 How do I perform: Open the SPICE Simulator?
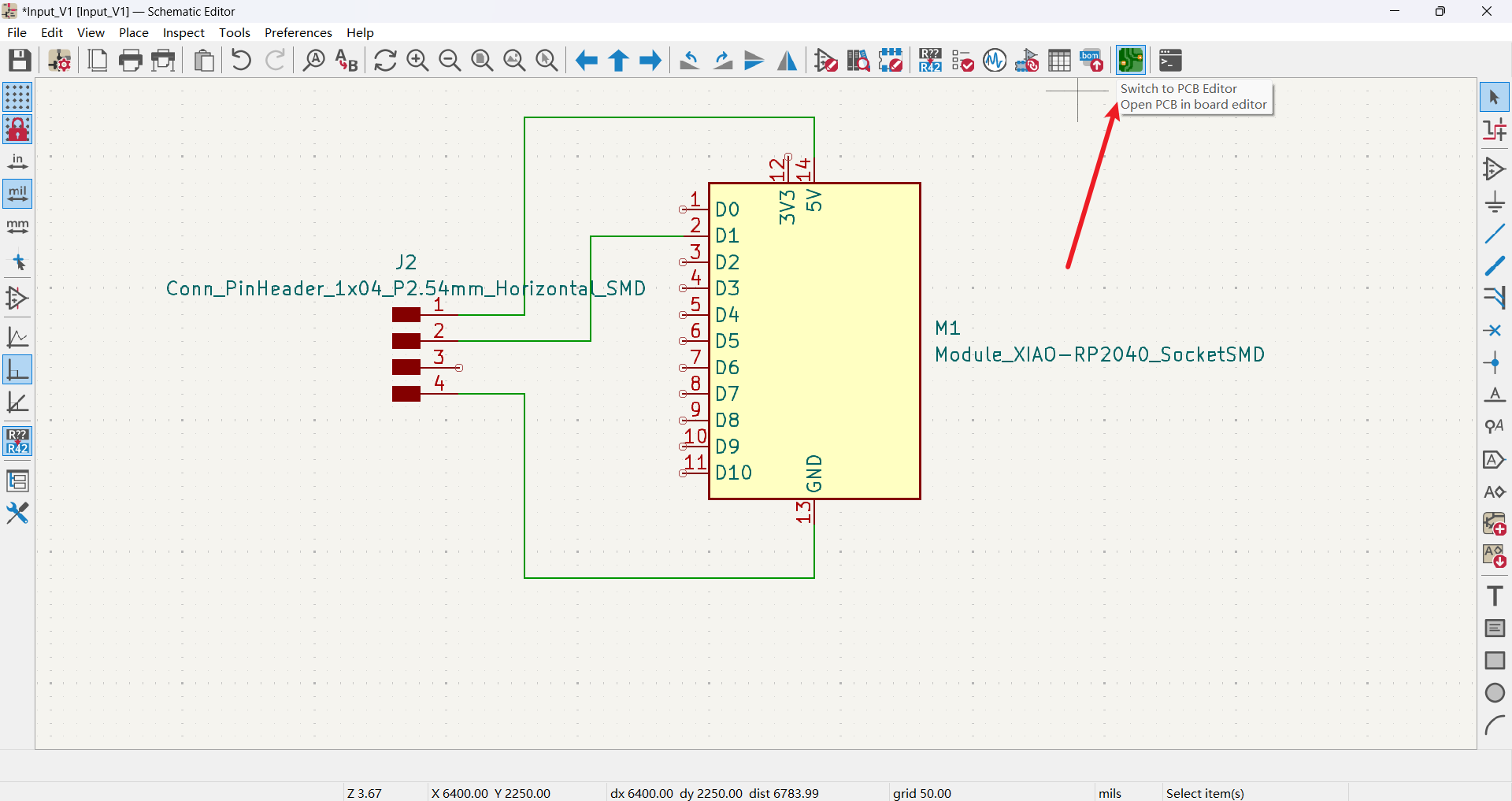point(995,60)
